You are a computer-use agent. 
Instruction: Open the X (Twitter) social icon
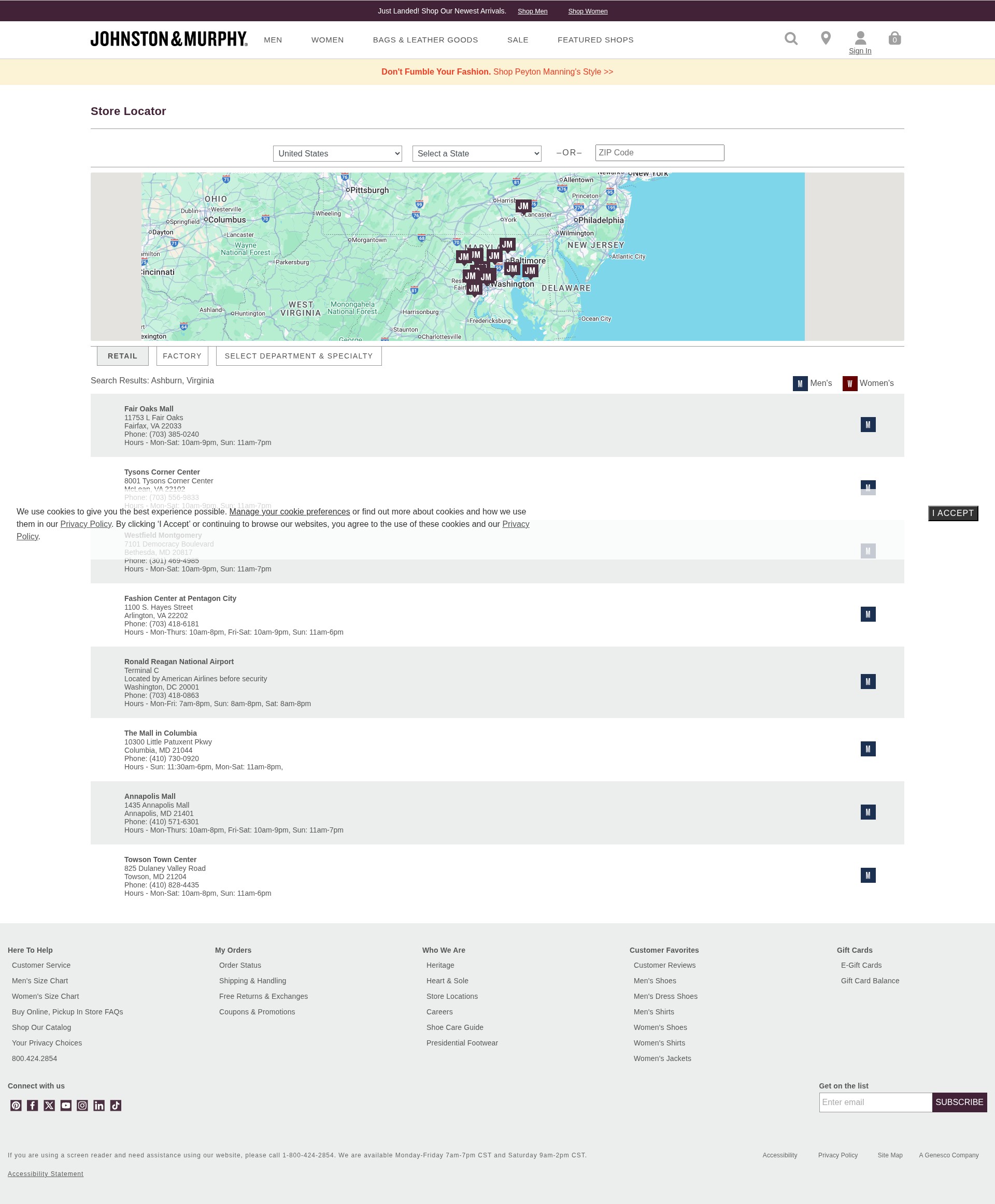(x=49, y=1106)
